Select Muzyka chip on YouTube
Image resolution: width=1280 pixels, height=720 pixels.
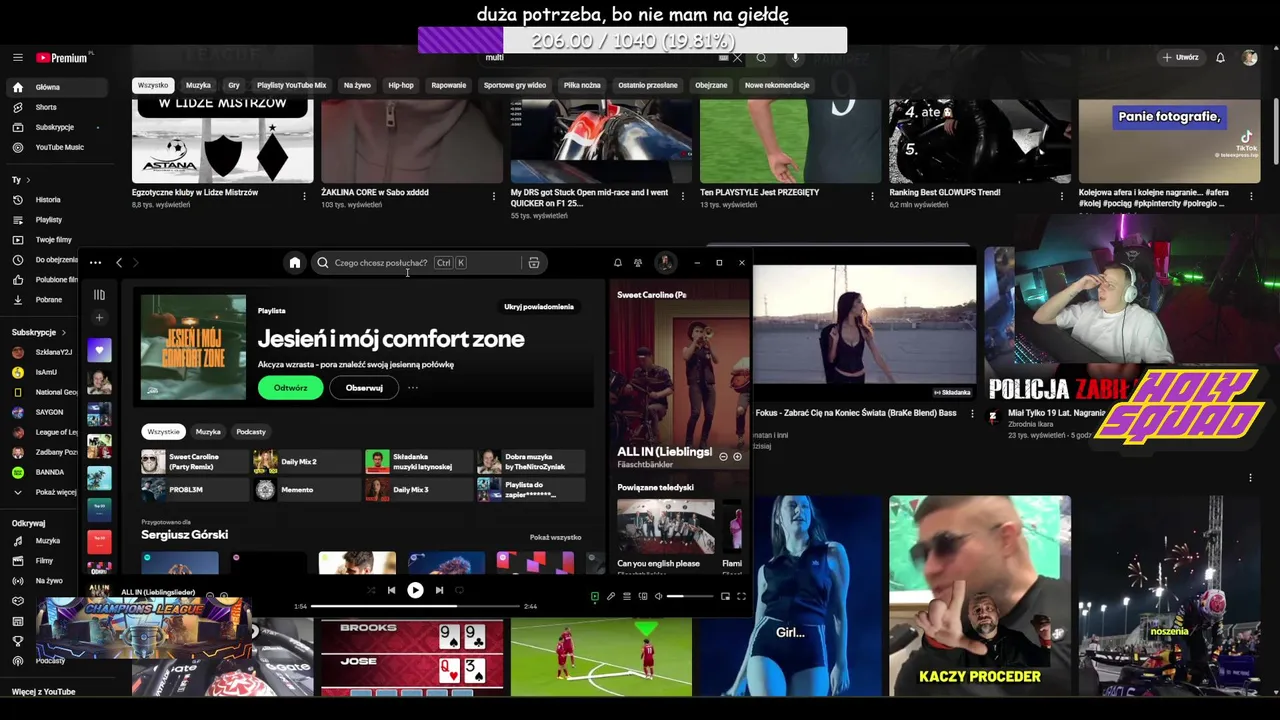click(x=198, y=85)
